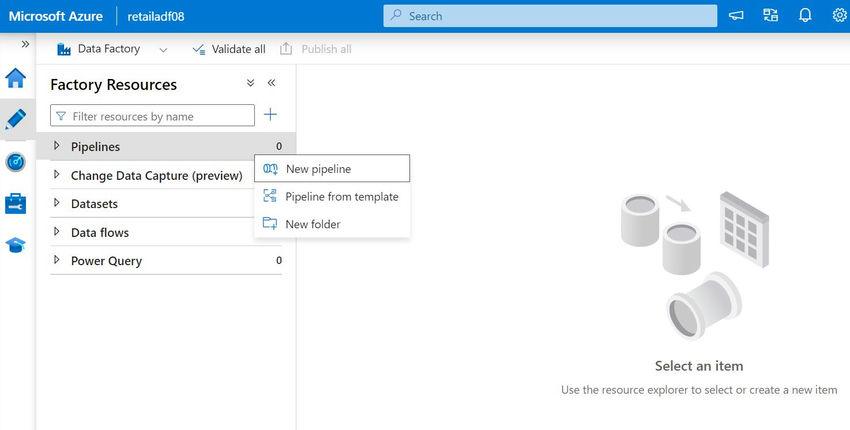The height and width of the screenshot is (430, 850).
Task: Open the Monitor gauge icon
Action: coord(16,162)
